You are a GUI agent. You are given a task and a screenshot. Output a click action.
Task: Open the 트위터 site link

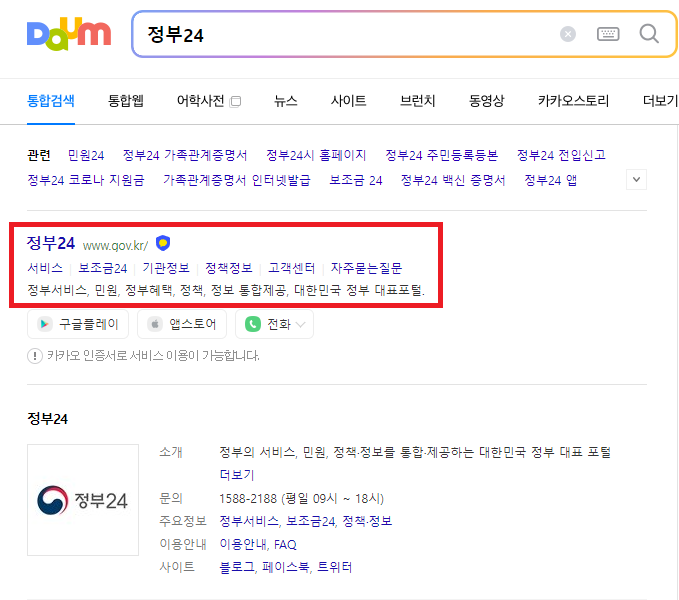point(334,567)
